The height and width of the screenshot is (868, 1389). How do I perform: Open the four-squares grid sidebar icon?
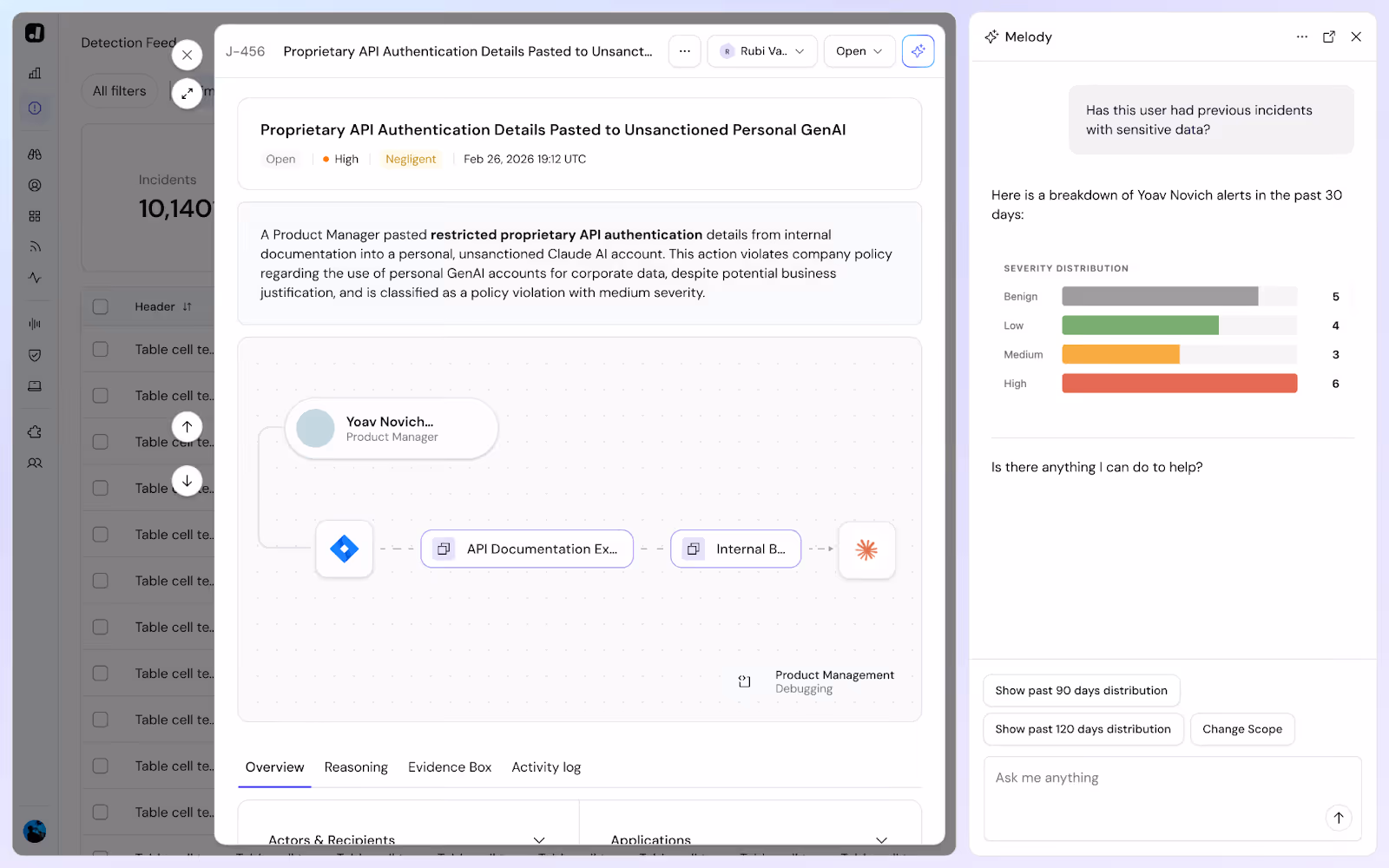tap(35, 216)
